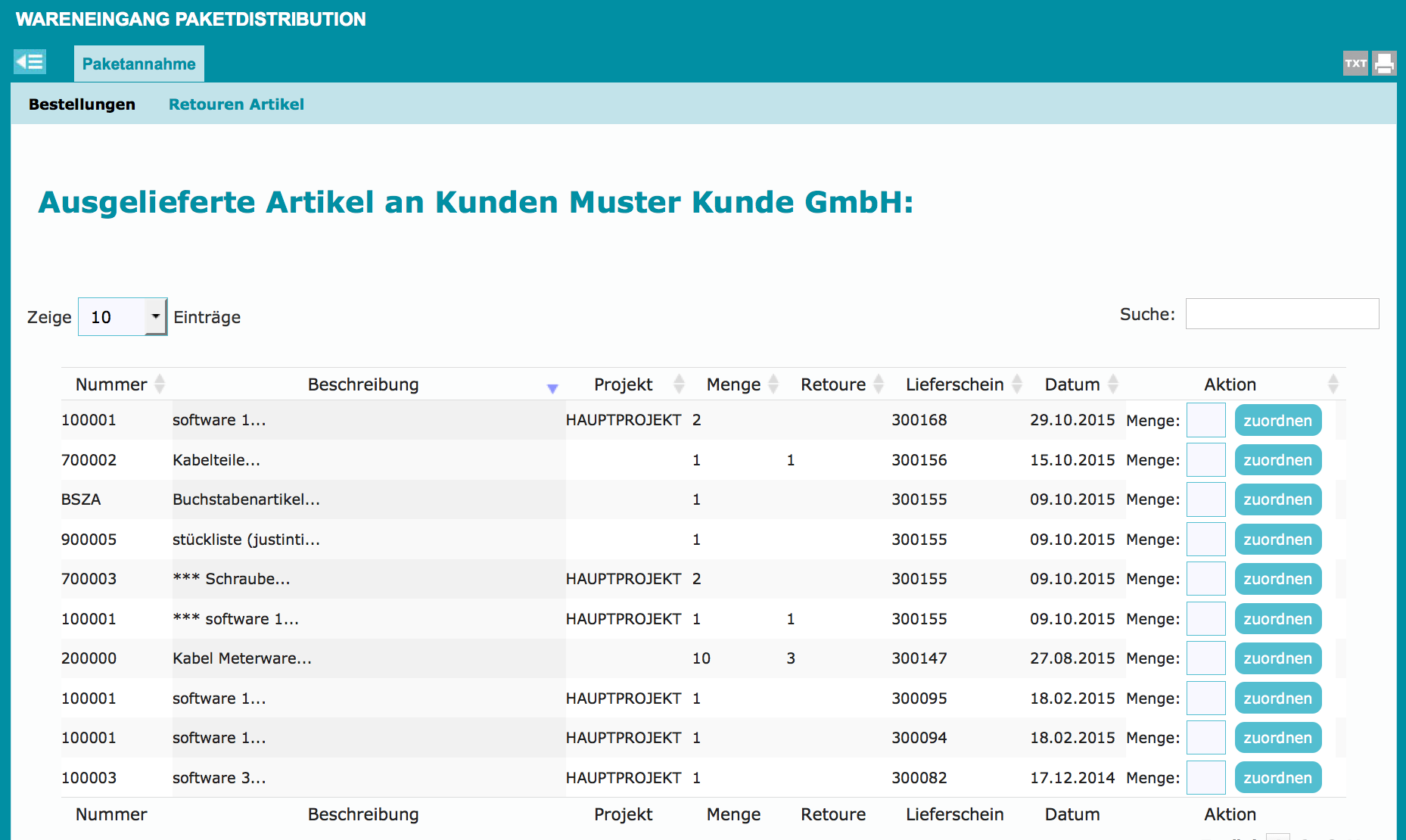This screenshot has height=840, width=1406.
Task: Click the TXT export icon
Action: (1355, 64)
